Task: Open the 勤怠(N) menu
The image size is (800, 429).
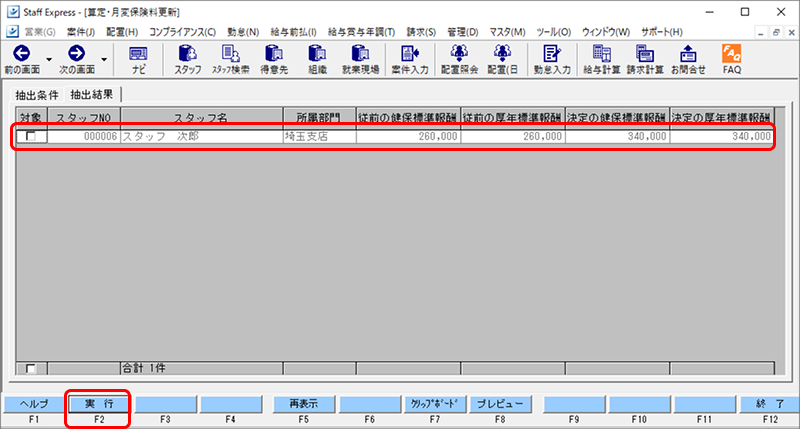Action: click(x=243, y=32)
